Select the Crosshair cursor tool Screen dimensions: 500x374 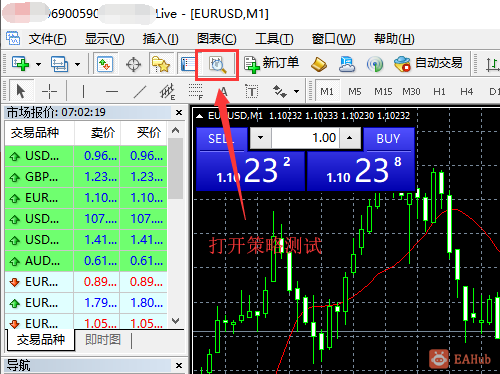(49, 91)
